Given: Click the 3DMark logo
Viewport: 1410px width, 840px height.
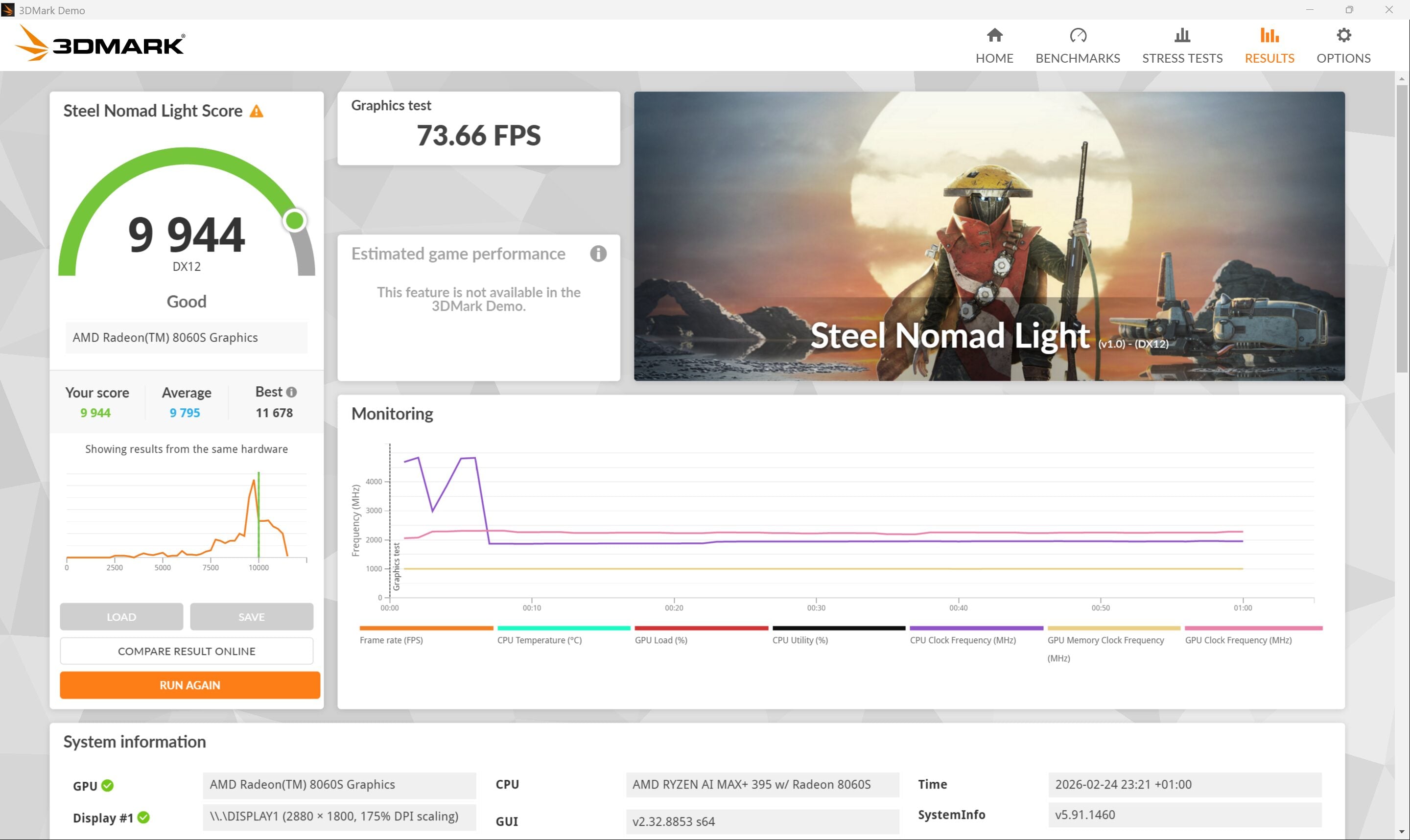Looking at the screenshot, I should coord(99,44).
